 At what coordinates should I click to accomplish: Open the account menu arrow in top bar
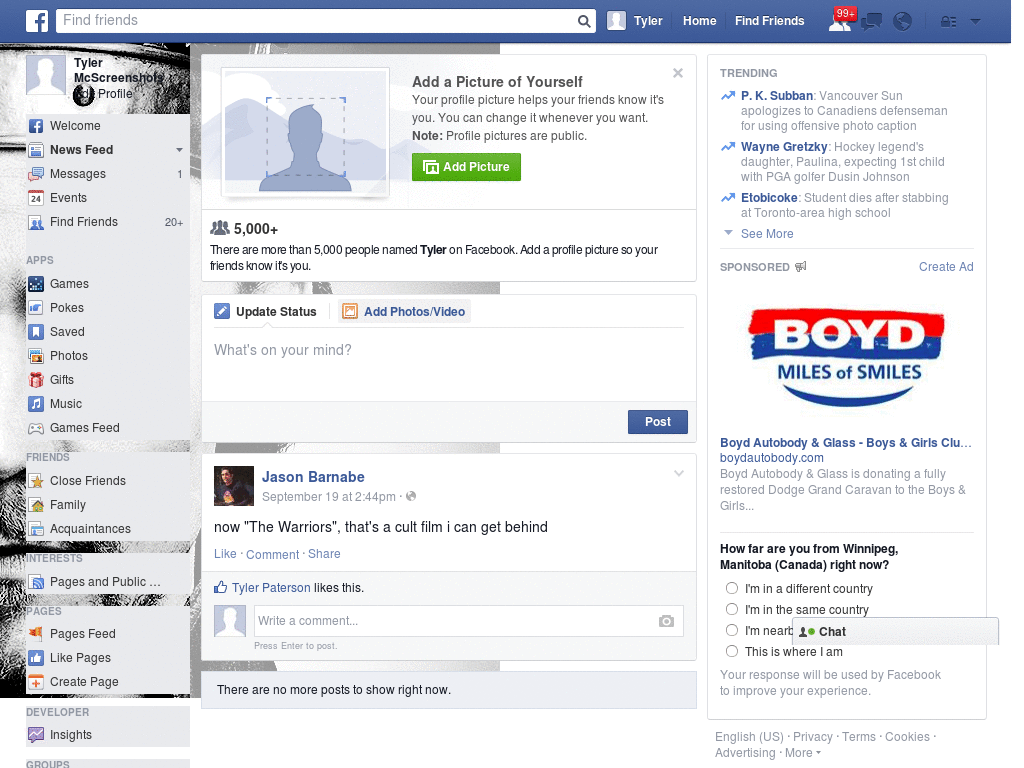click(x=976, y=22)
